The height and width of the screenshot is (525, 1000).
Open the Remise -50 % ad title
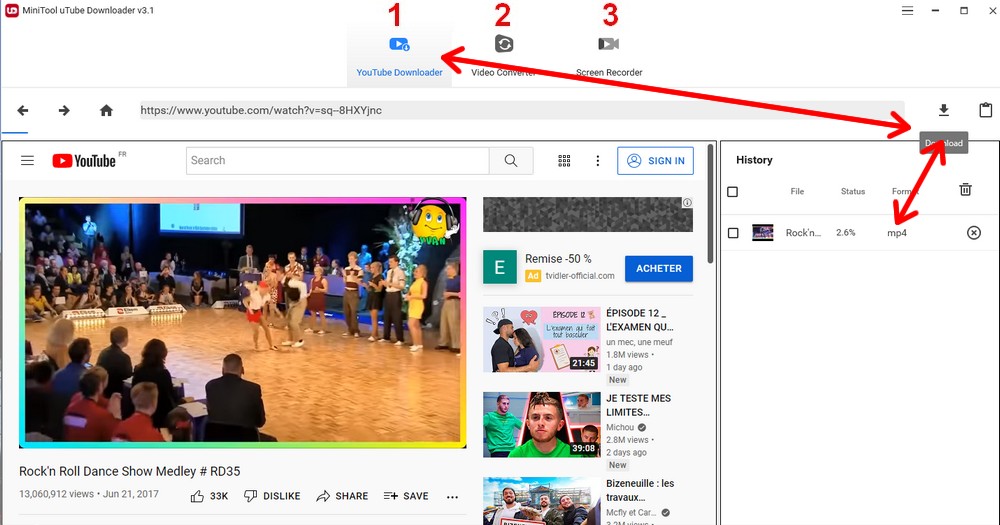click(558, 259)
